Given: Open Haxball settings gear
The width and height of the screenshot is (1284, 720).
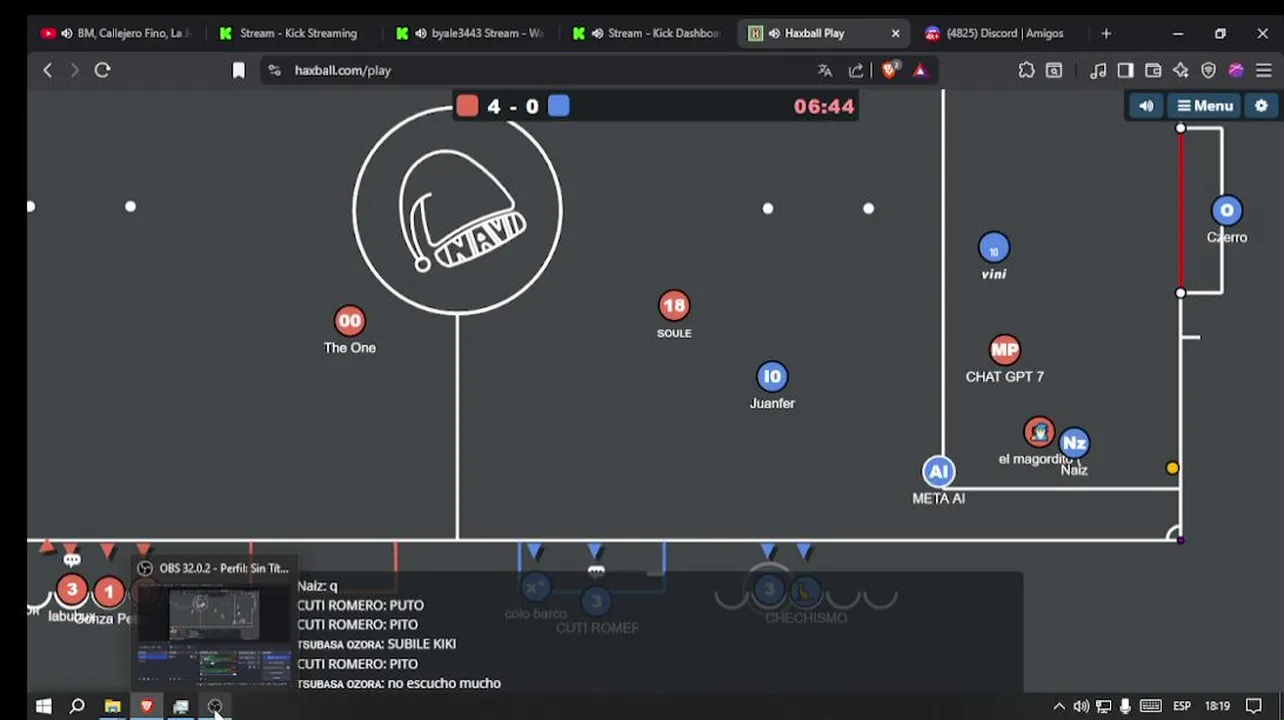Looking at the screenshot, I should click(x=1261, y=106).
